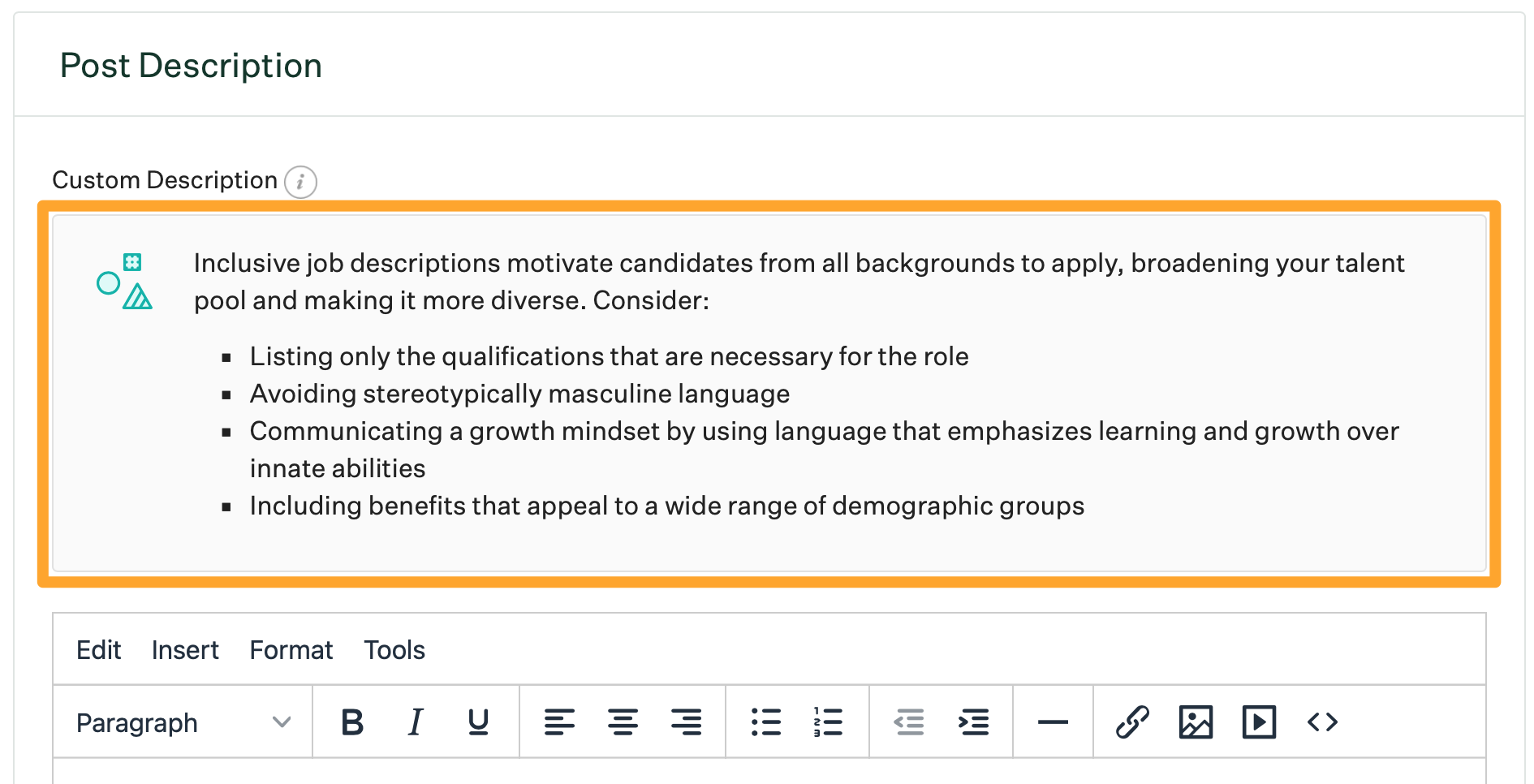Screen dimensions: 1534x784
Task: Insert a bulleted list
Action: 765,722
